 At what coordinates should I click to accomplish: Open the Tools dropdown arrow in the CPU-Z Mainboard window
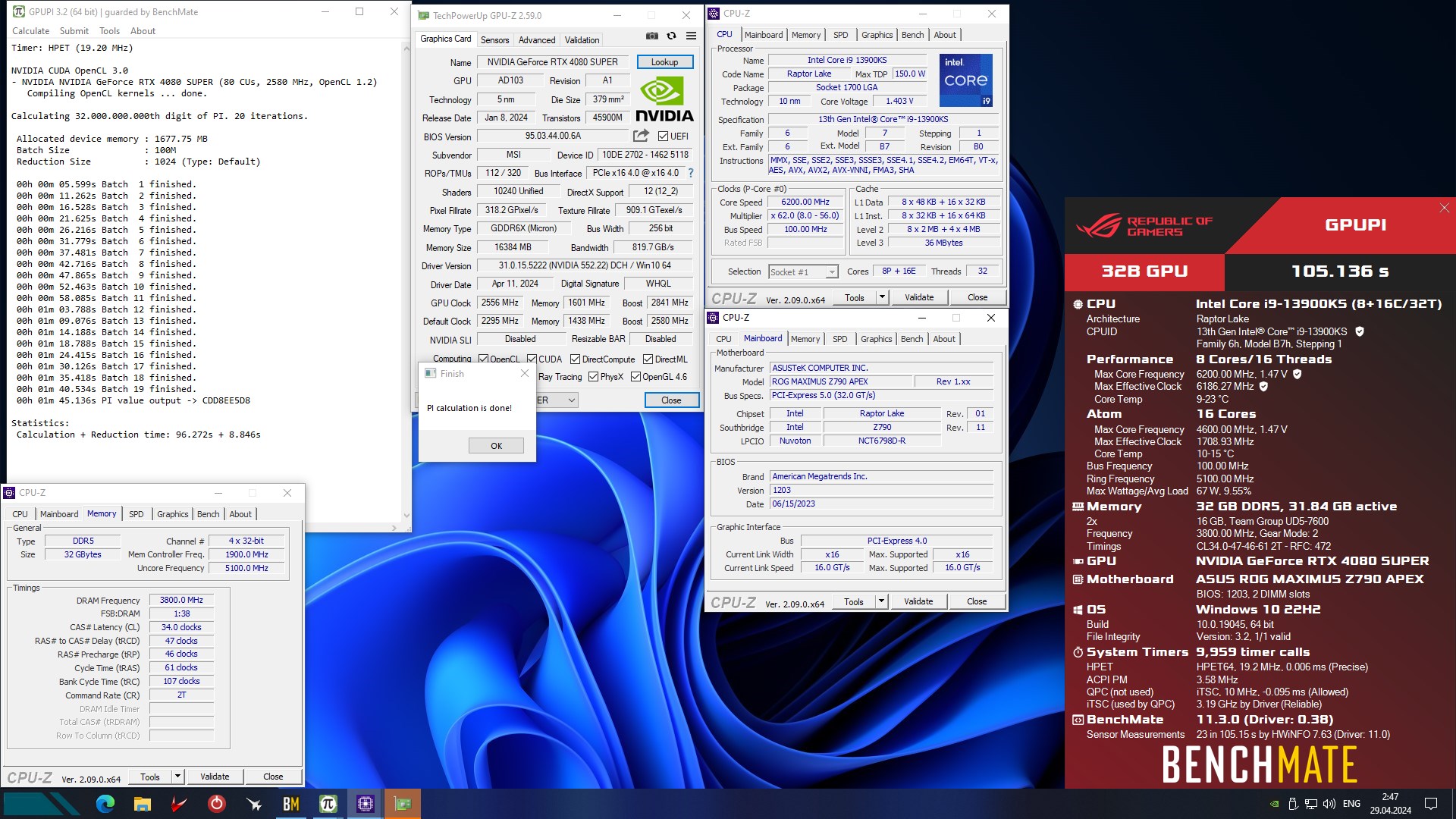(x=881, y=601)
